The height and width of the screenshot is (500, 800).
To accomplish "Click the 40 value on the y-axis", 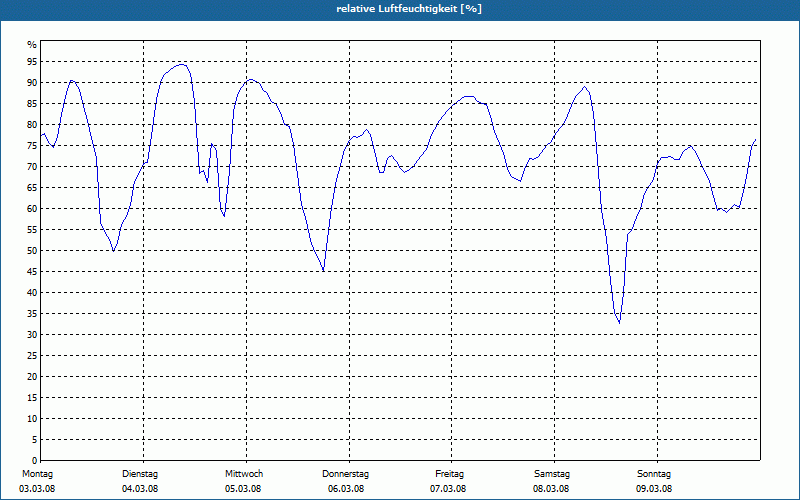I will pyautogui.click(x=32, y=293).
